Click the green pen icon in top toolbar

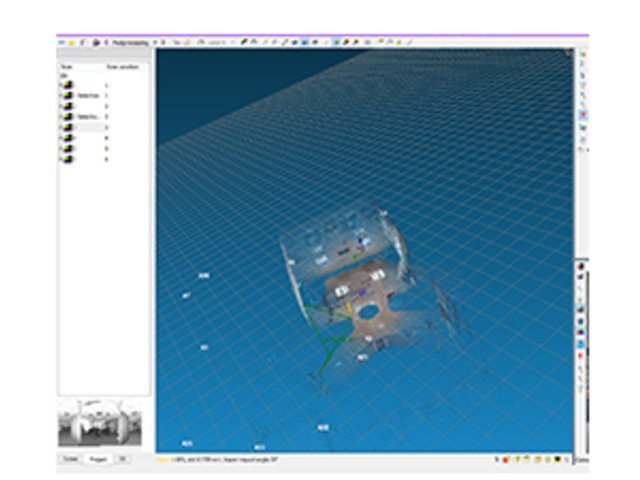[x=244, y=42]
